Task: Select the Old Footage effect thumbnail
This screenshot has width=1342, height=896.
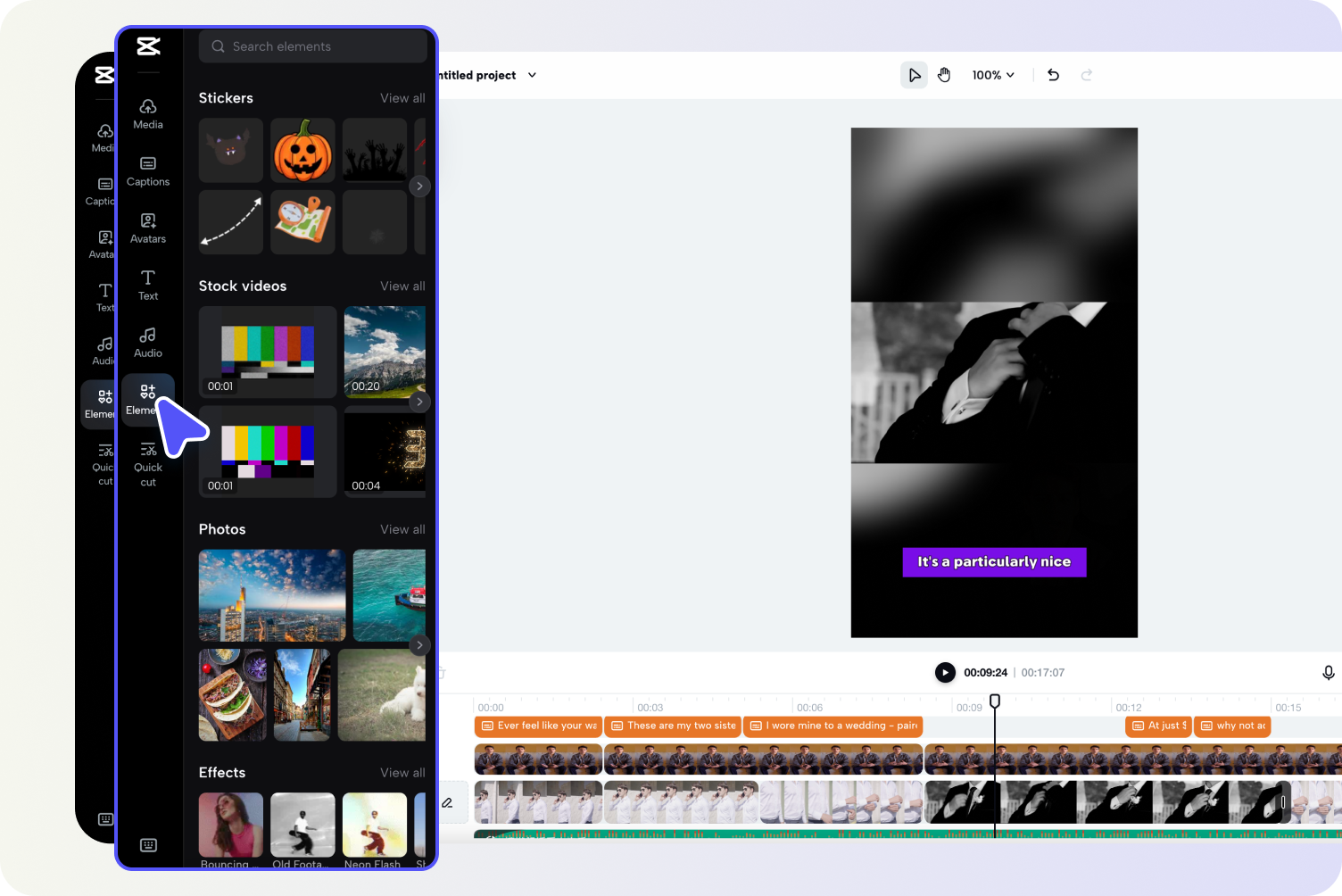Action: point(303,825)
